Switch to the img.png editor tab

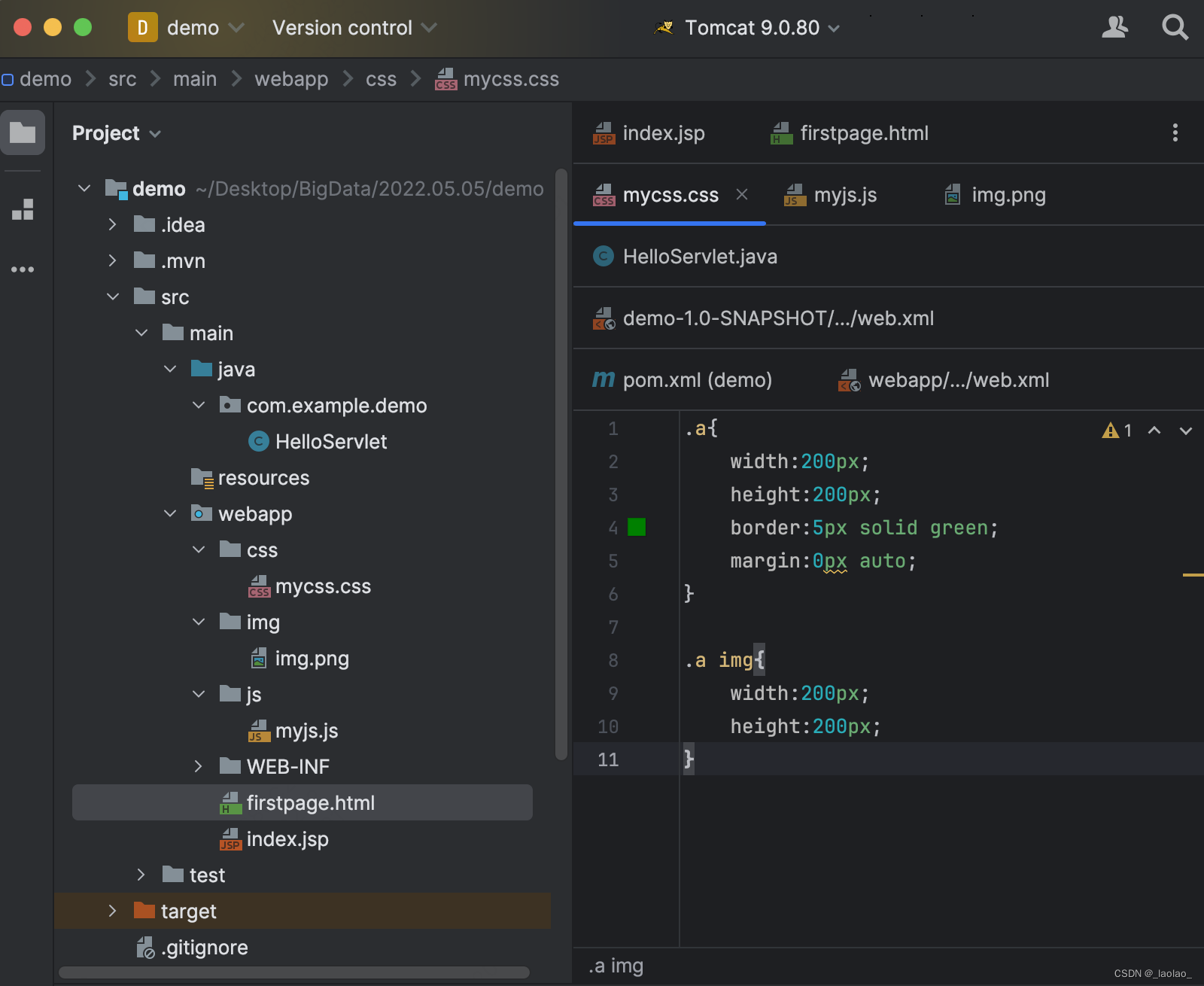[x=995, y=195]
